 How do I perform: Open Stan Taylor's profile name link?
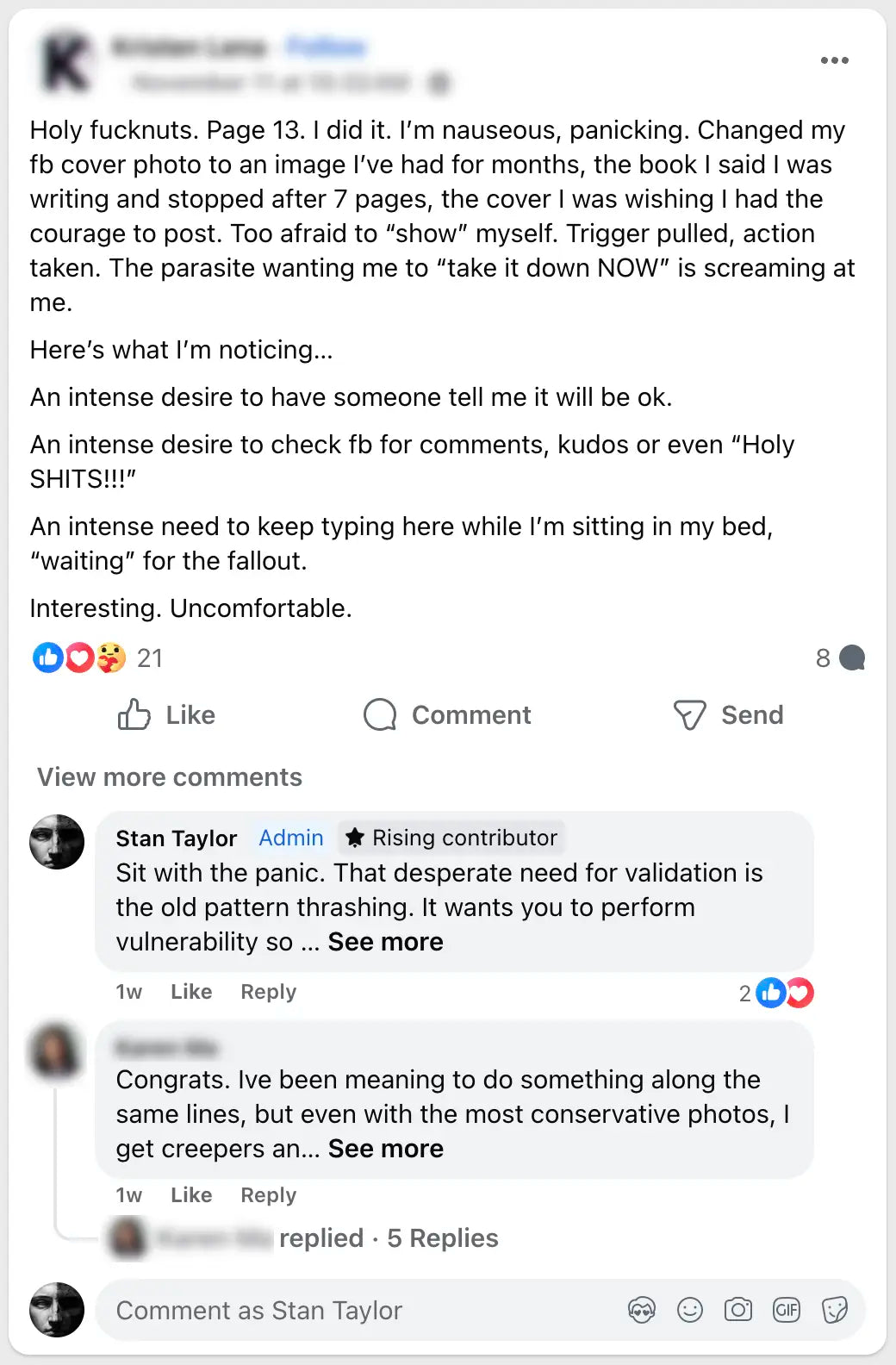click(177, 838)
